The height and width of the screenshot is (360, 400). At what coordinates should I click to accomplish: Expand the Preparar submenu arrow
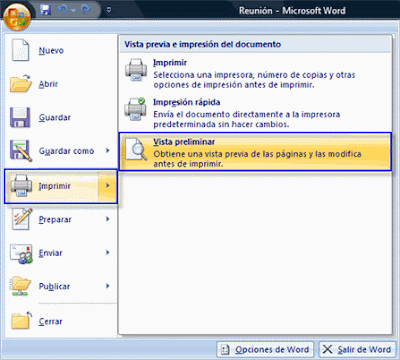click(x=108, y=219)
